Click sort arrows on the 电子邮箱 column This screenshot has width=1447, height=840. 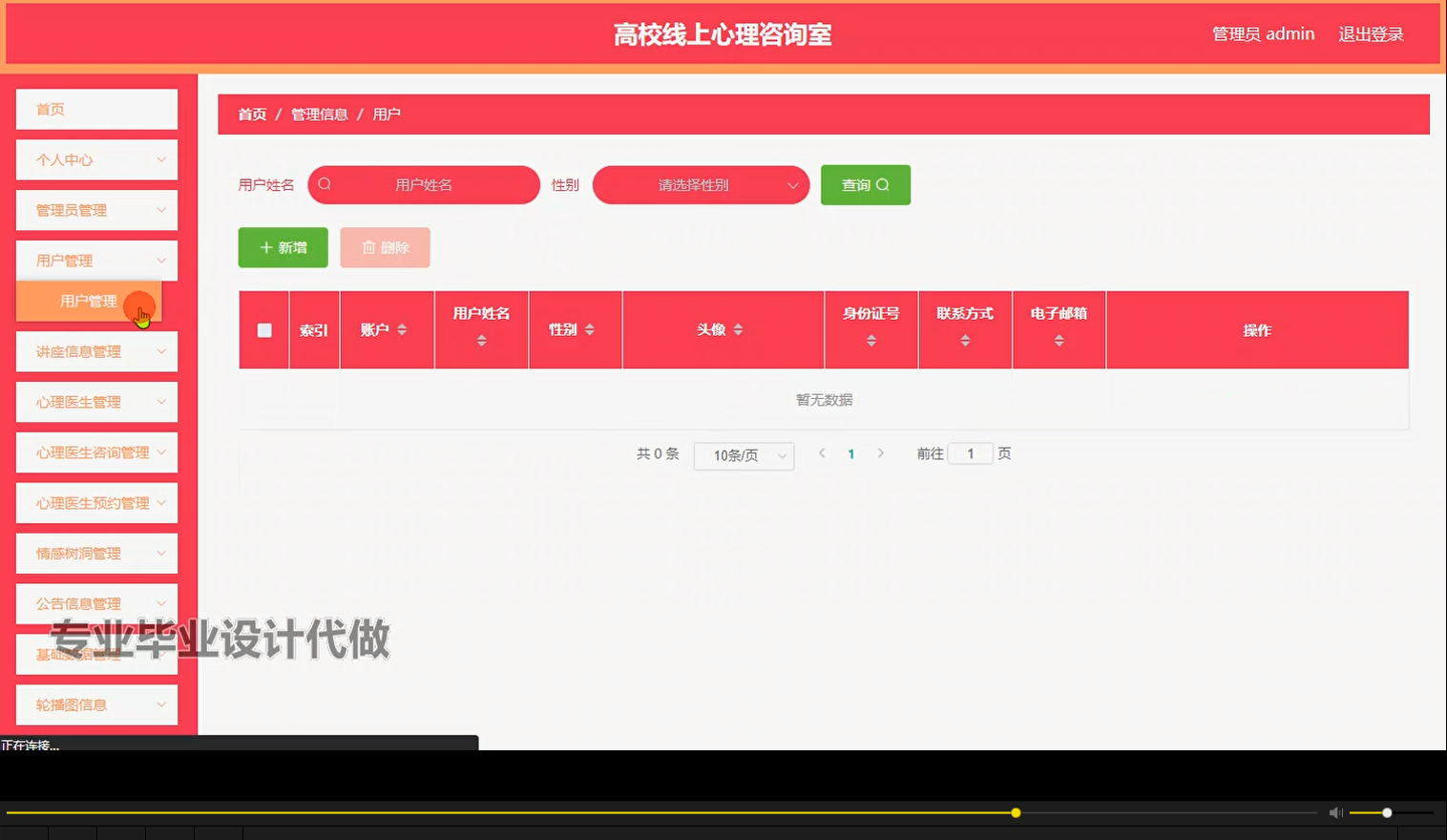pos(1059,342)
